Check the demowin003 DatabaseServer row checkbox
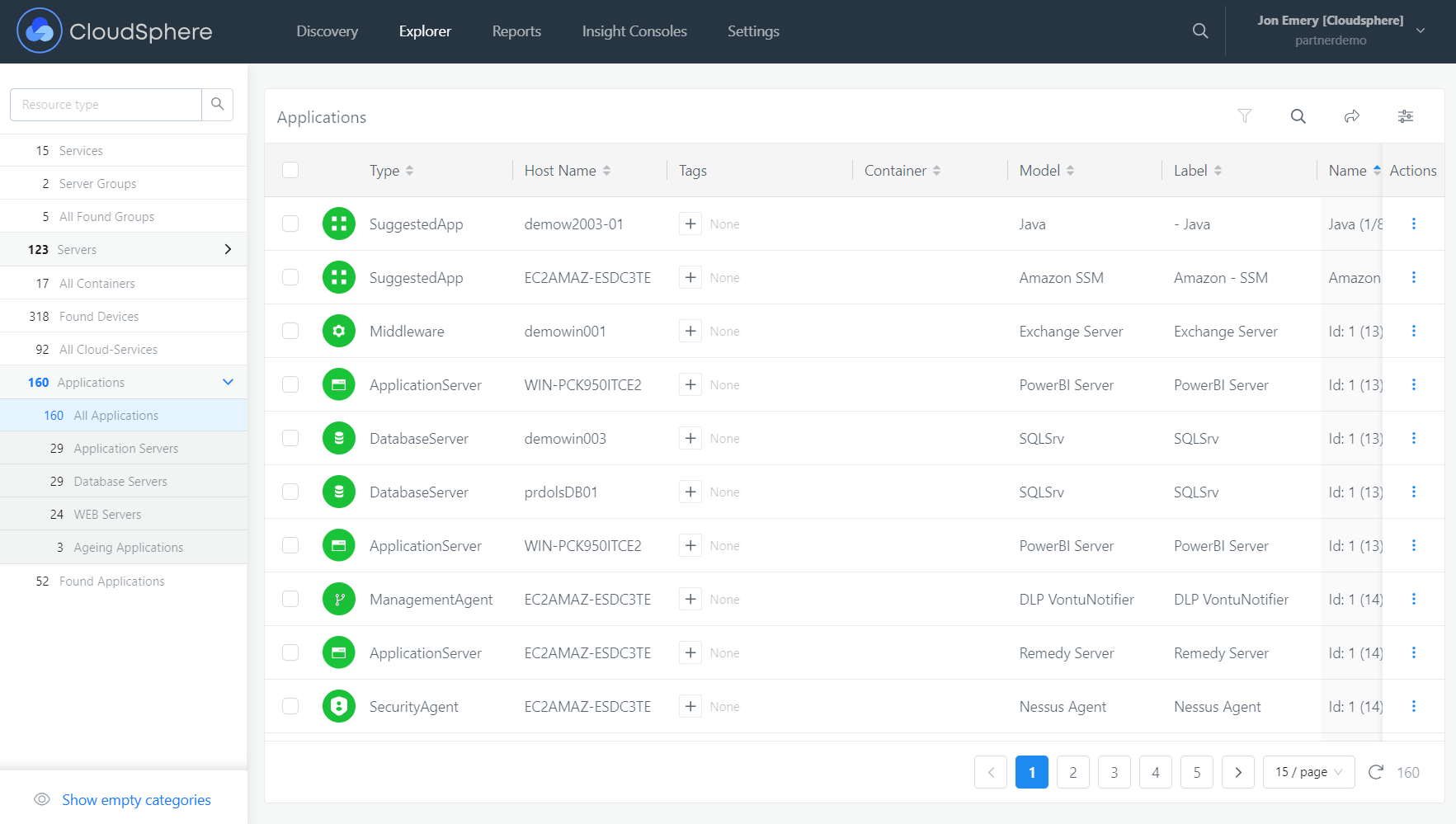The width and height of the screenshot is (1456, 824). click(x=290, y=438)
